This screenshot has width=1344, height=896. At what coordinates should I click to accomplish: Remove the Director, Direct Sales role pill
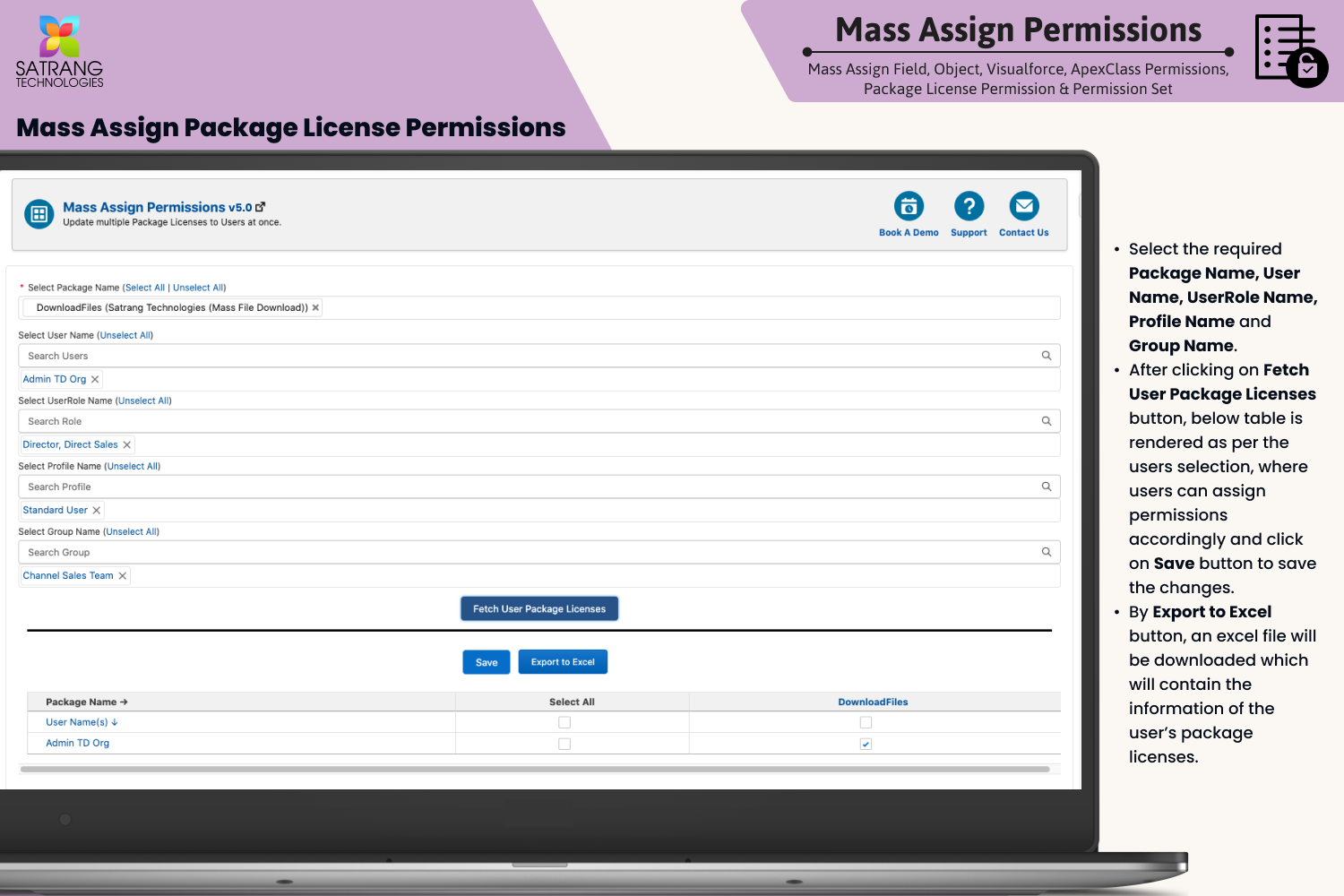tap(127, 445)
